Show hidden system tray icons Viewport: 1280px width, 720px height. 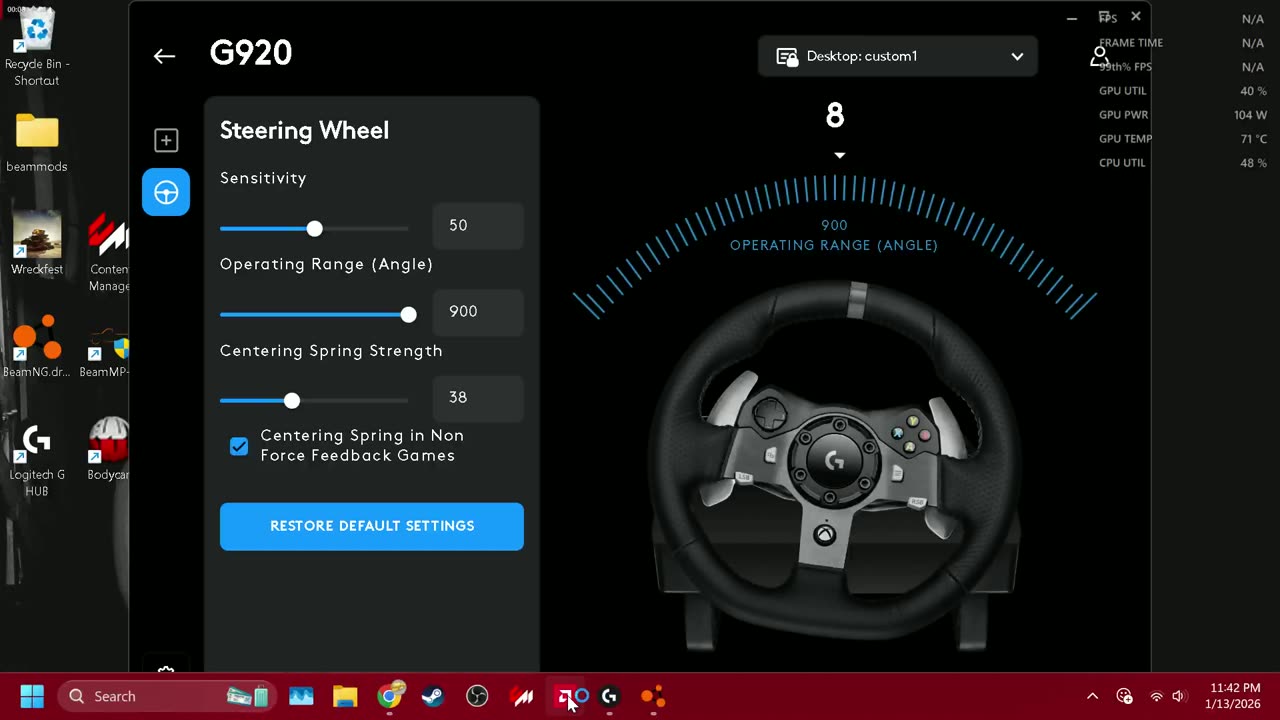click(x=1092, y=696)
